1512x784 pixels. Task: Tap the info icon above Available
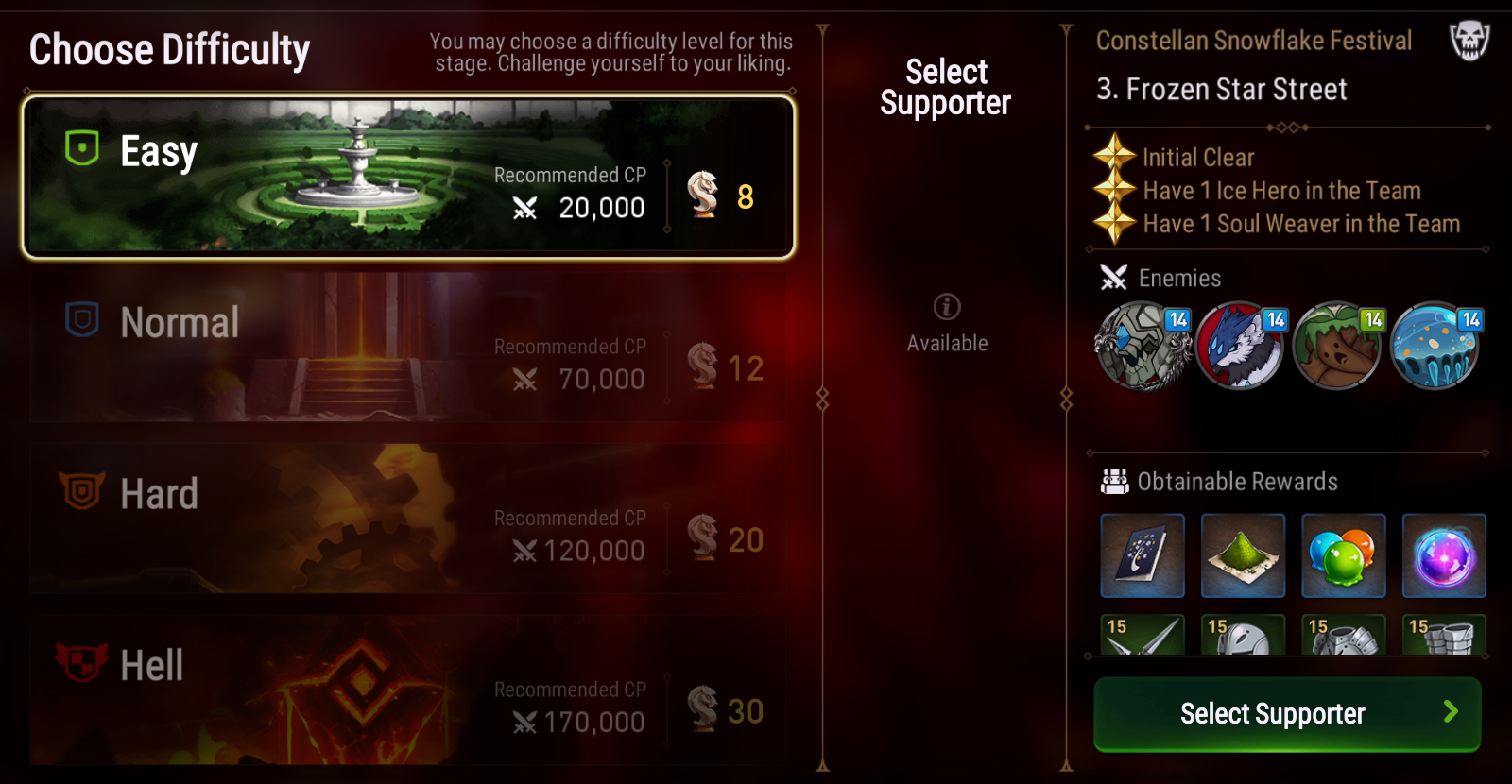tap(947, 306)
